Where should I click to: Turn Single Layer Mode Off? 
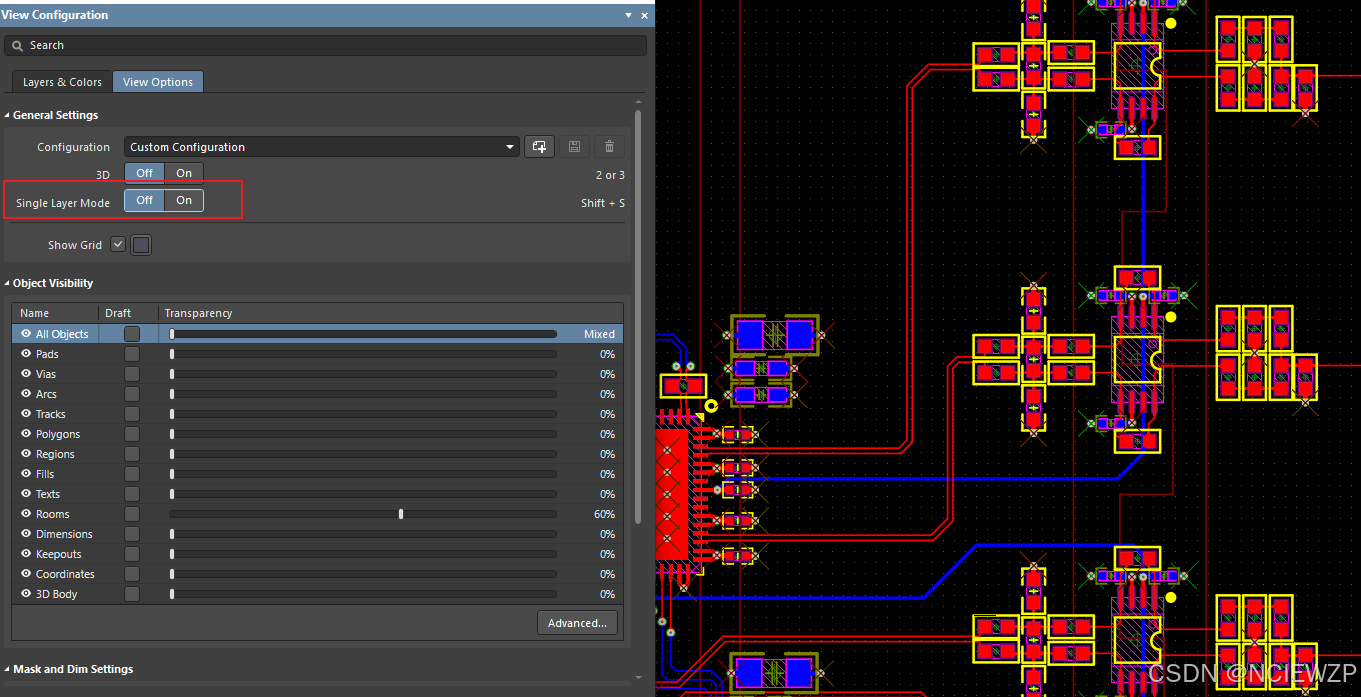pyautogui.click(x=145, y=201)
